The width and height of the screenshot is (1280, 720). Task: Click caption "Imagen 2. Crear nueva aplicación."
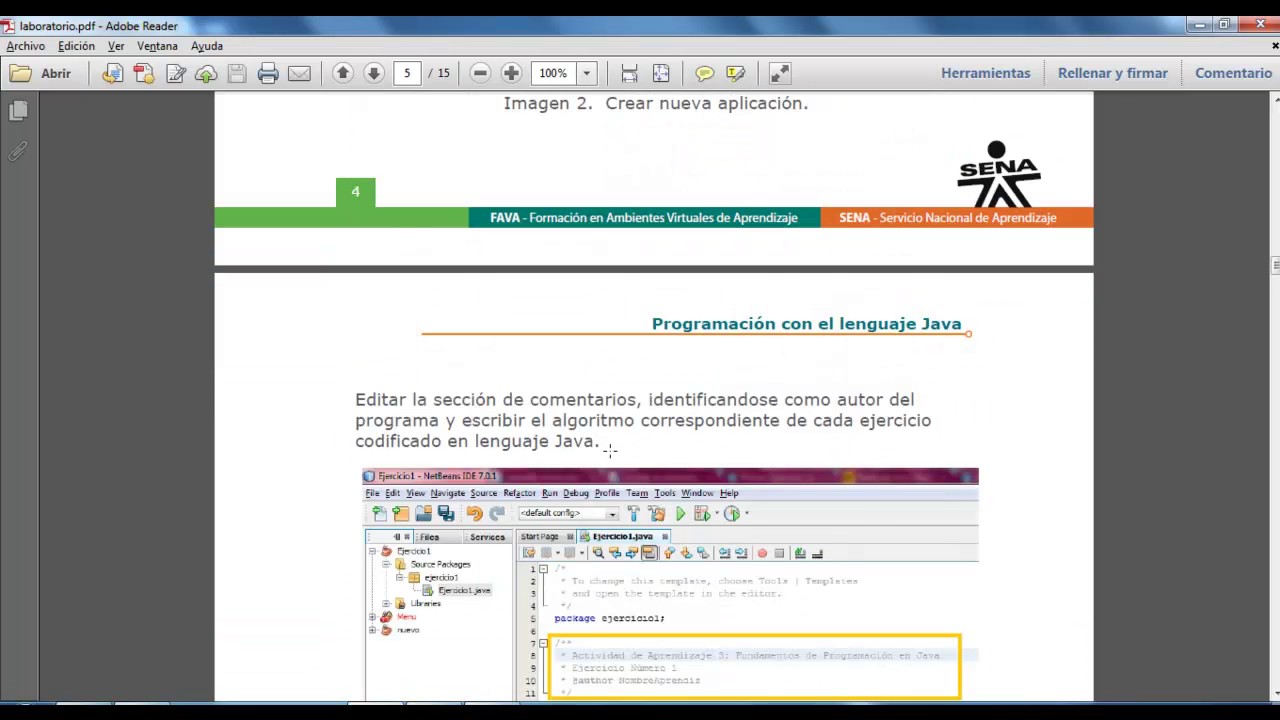pos(655,103)
